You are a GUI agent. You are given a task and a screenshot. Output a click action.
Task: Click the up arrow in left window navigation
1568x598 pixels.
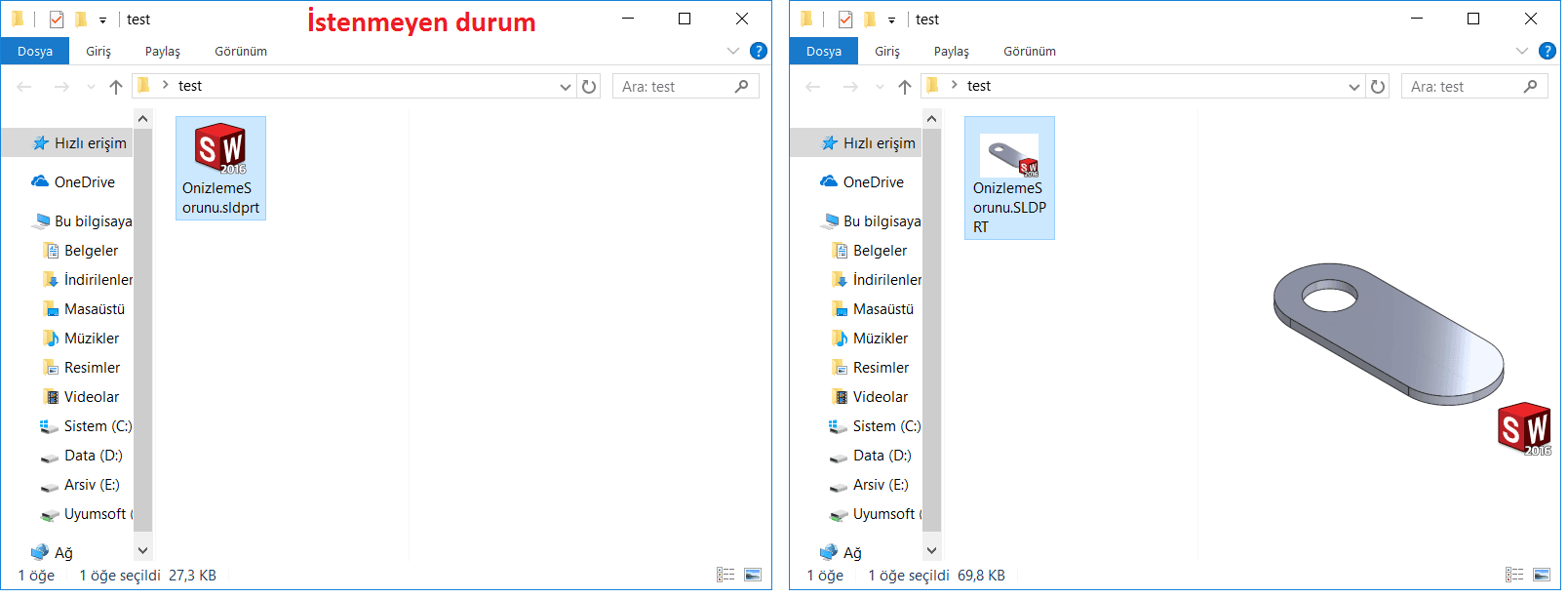tap(116, 87)
